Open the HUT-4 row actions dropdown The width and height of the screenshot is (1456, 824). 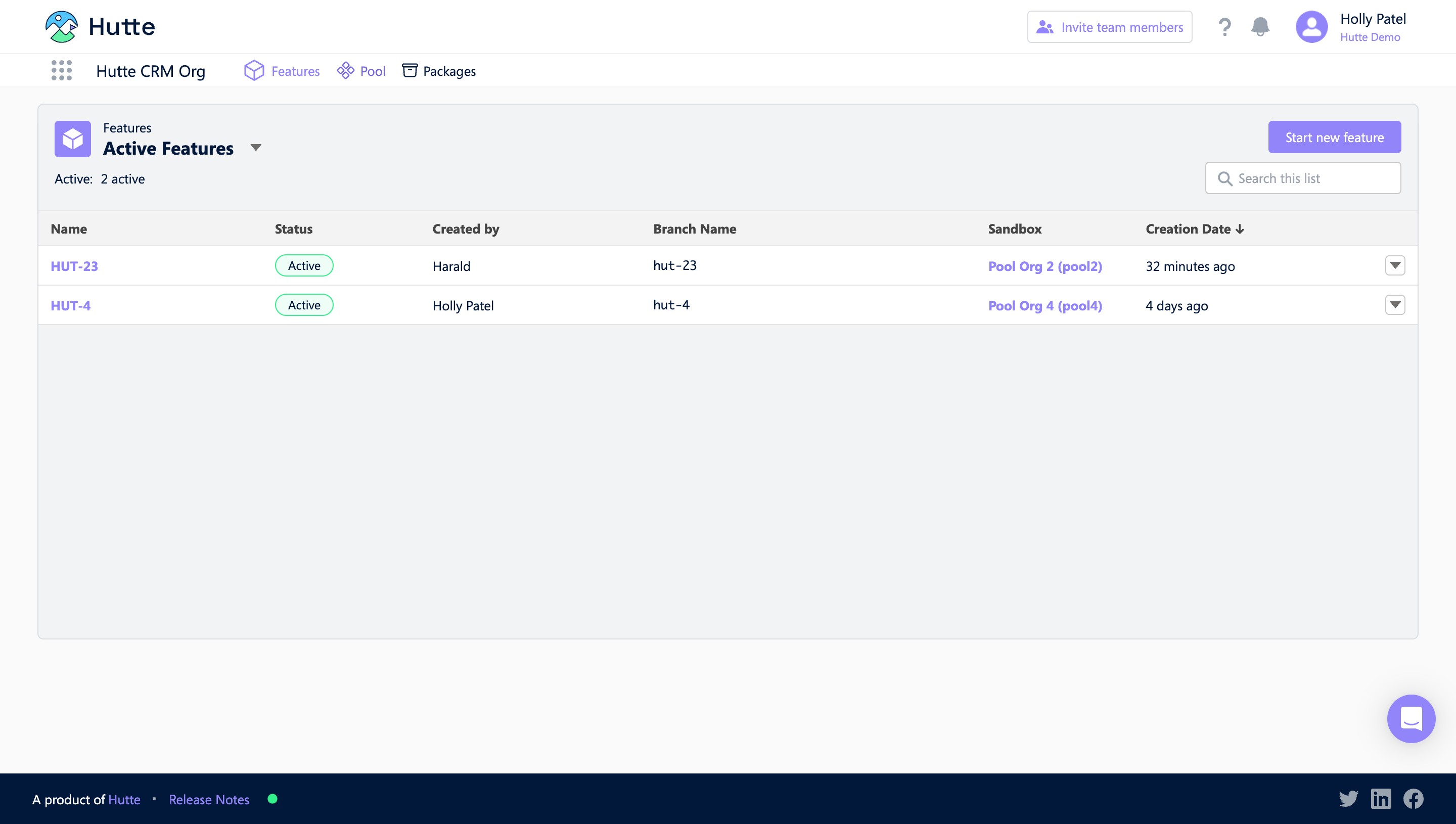click(1395, 305)
